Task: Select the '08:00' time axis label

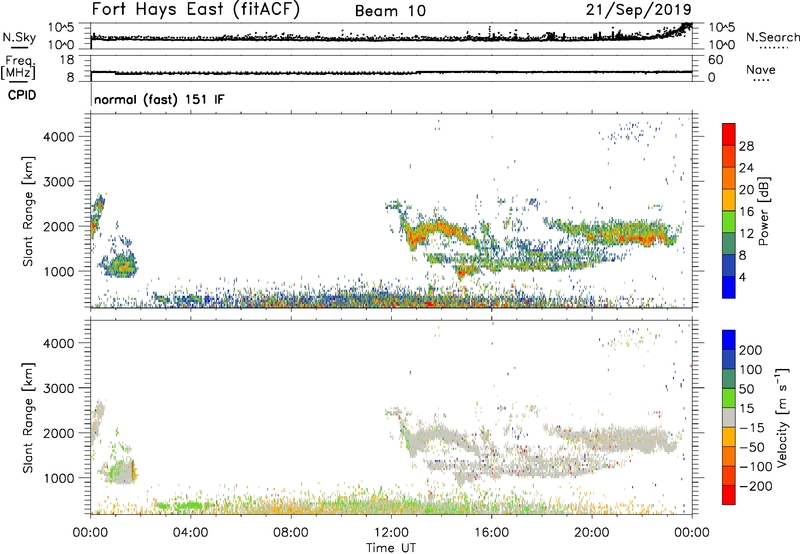Action: tap(291, 533)
